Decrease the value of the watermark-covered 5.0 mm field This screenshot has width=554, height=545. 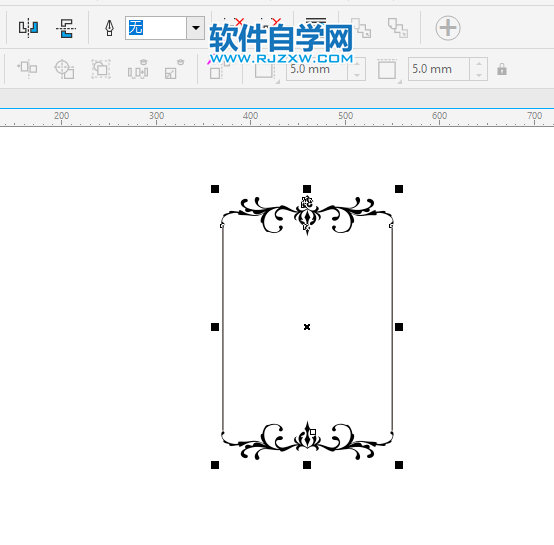tap(356, 75)
